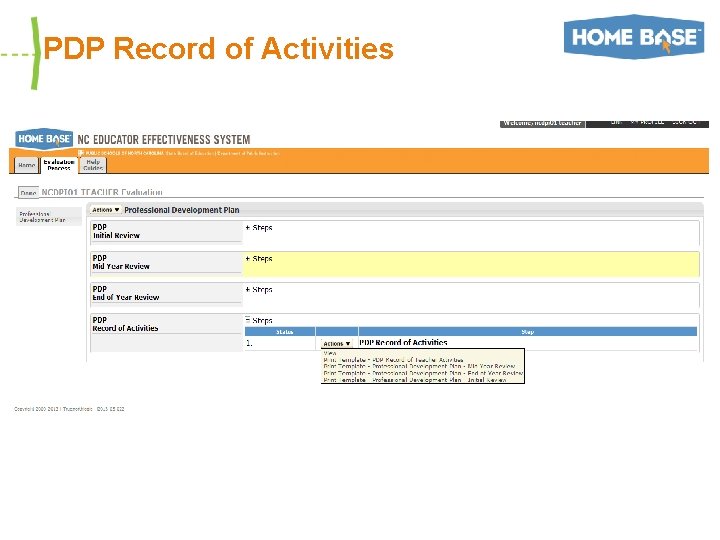Click the large Home Base slide logo
This screenshot has width=720, height=540.
tap(634, 37)
